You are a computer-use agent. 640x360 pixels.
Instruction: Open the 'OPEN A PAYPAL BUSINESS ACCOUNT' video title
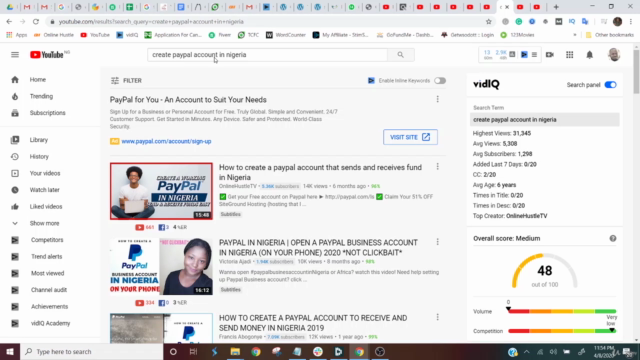pos(318,247)
